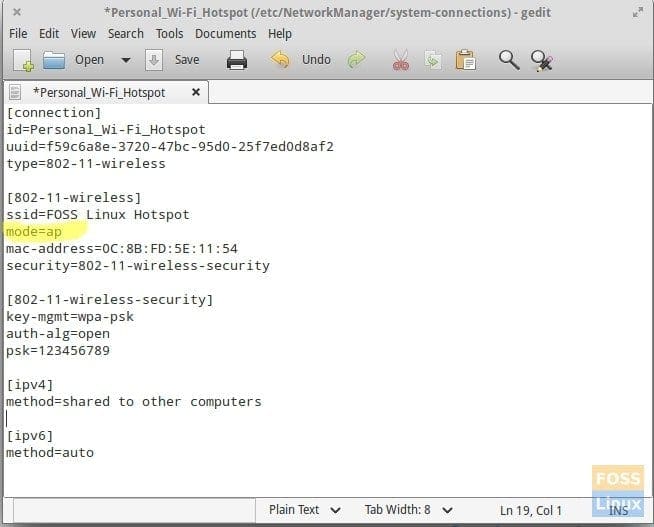Open the Edit menu
This screenshot has height=527, width=654.
pyautogui.click(x=49, y=33)
